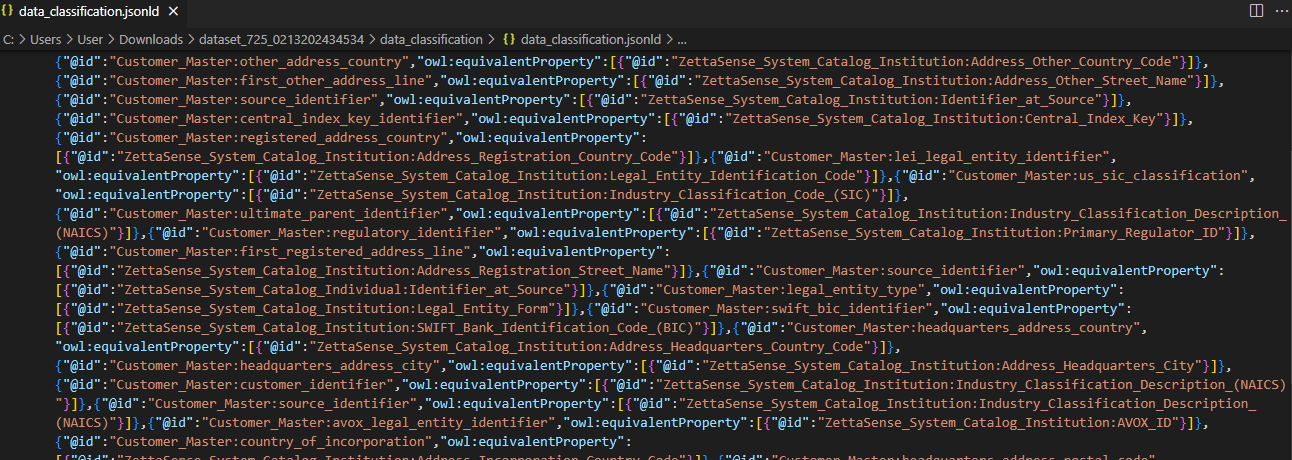This screenshot has width=1292, height=460.
Task: Open the dataset_725_0213202434534 breadcrumb
Action: point(284,40)
